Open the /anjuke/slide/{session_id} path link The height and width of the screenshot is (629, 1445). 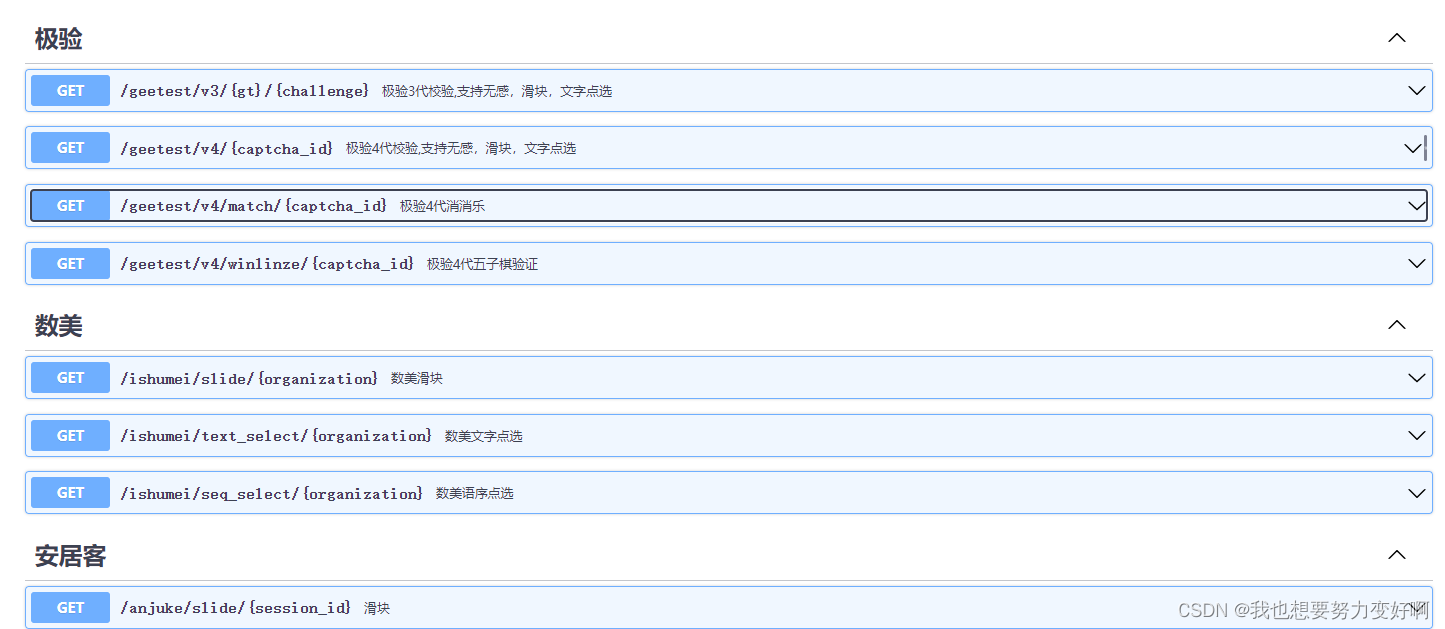coord(235,608)
